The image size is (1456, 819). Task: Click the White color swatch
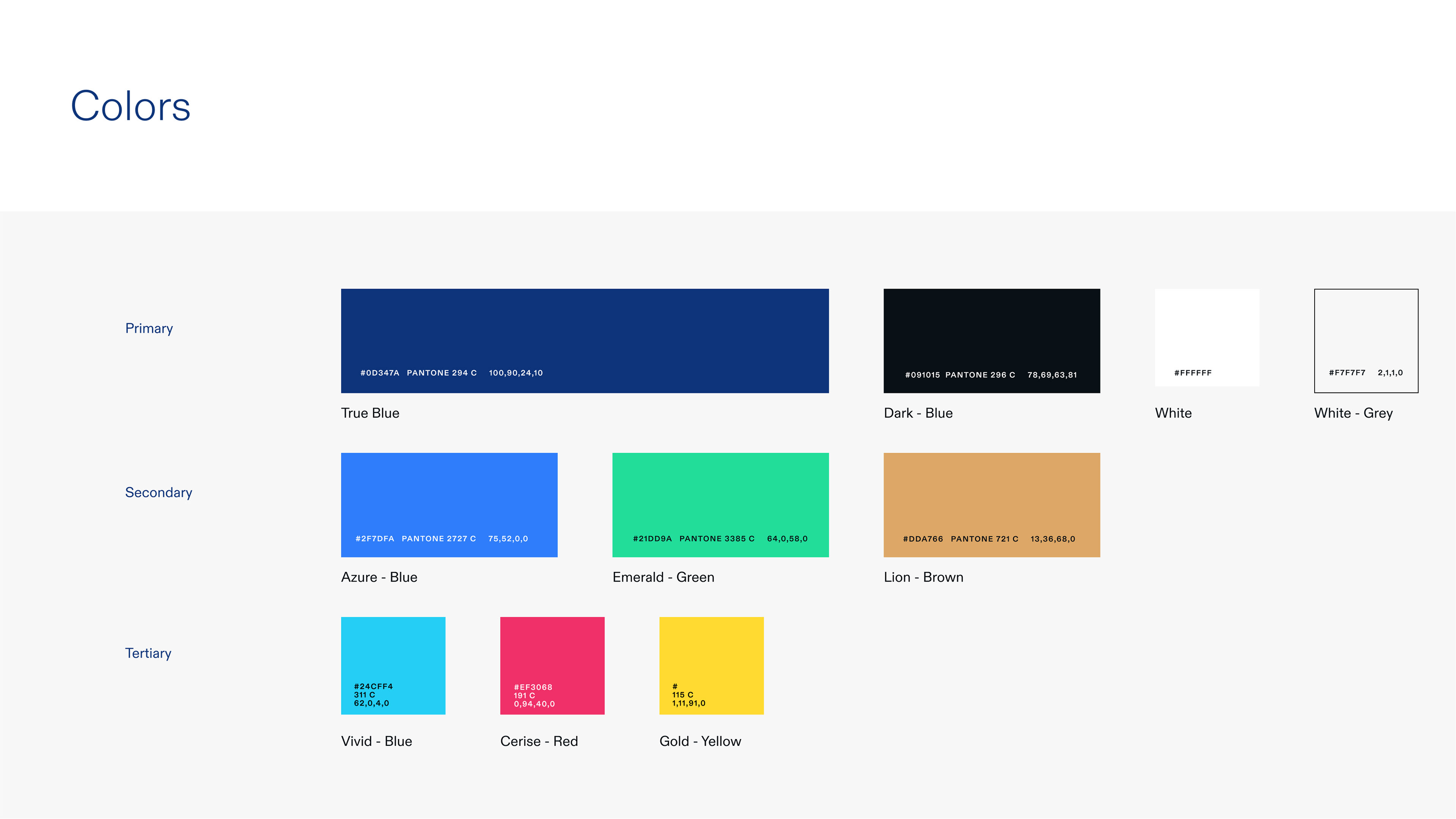[x=1206, y=334]
